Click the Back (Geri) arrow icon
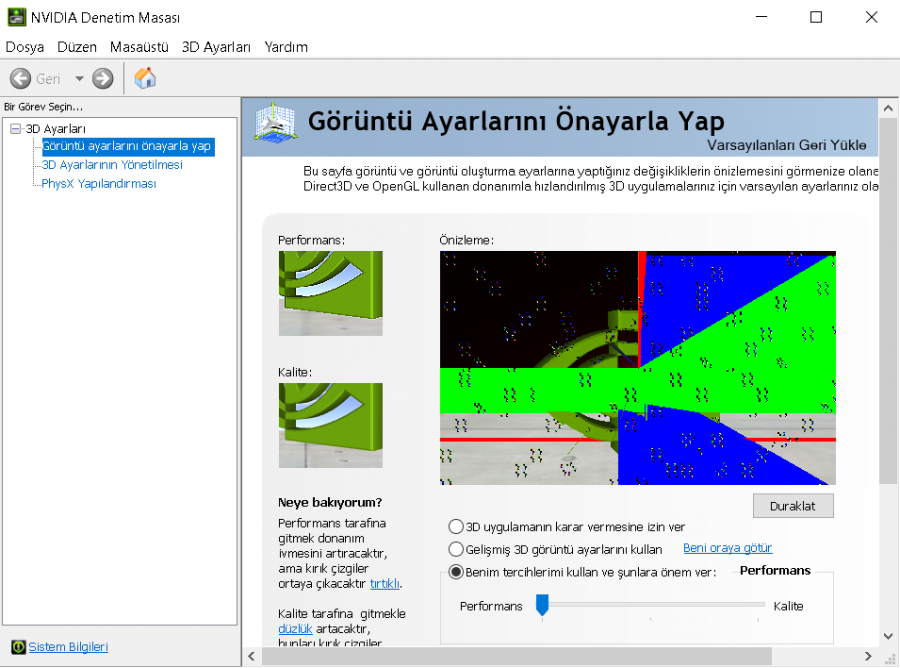Screen dimensions: 900x668 click(20, 79)
